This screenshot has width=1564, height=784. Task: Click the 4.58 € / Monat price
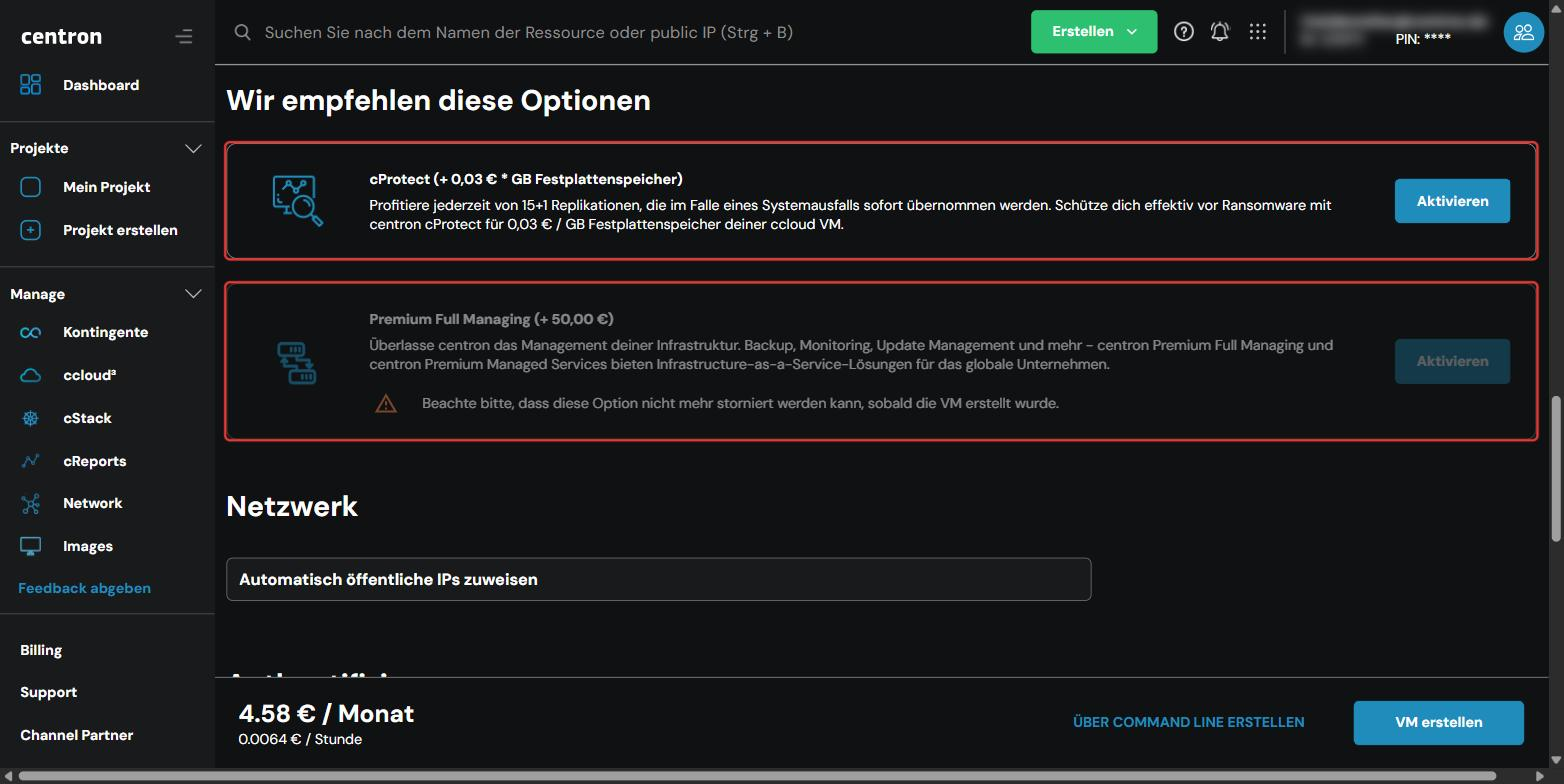pos(326,714)
